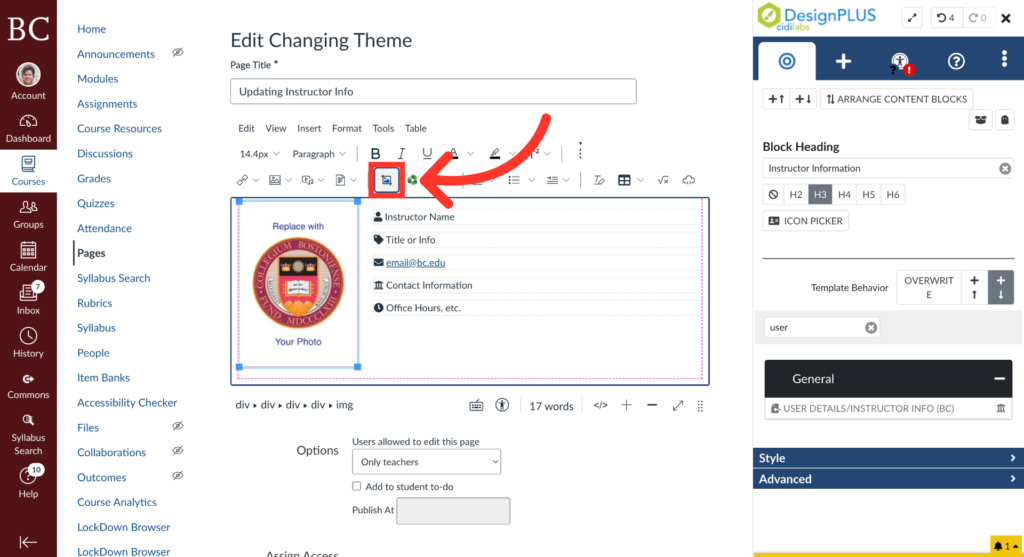Click the cloud embed icon in the toolbar
The height and width of the screenshot is (557, 1024).
(688, 180)
